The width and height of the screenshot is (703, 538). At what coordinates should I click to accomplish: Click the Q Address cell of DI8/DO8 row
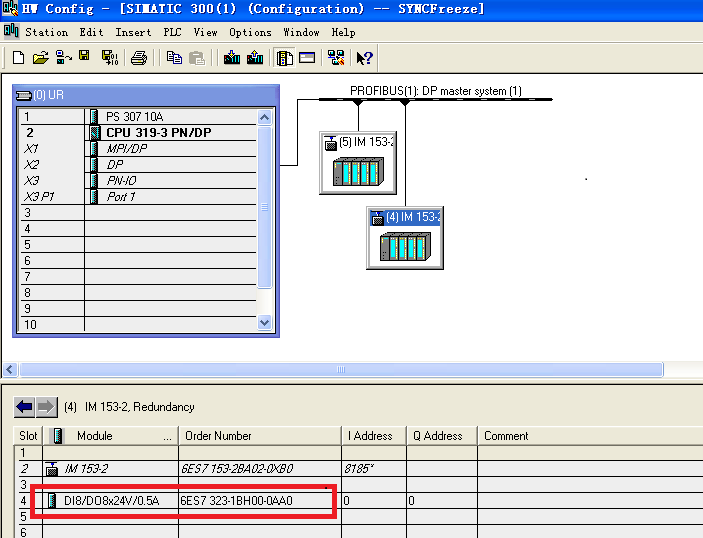click(x=442, y=501)
